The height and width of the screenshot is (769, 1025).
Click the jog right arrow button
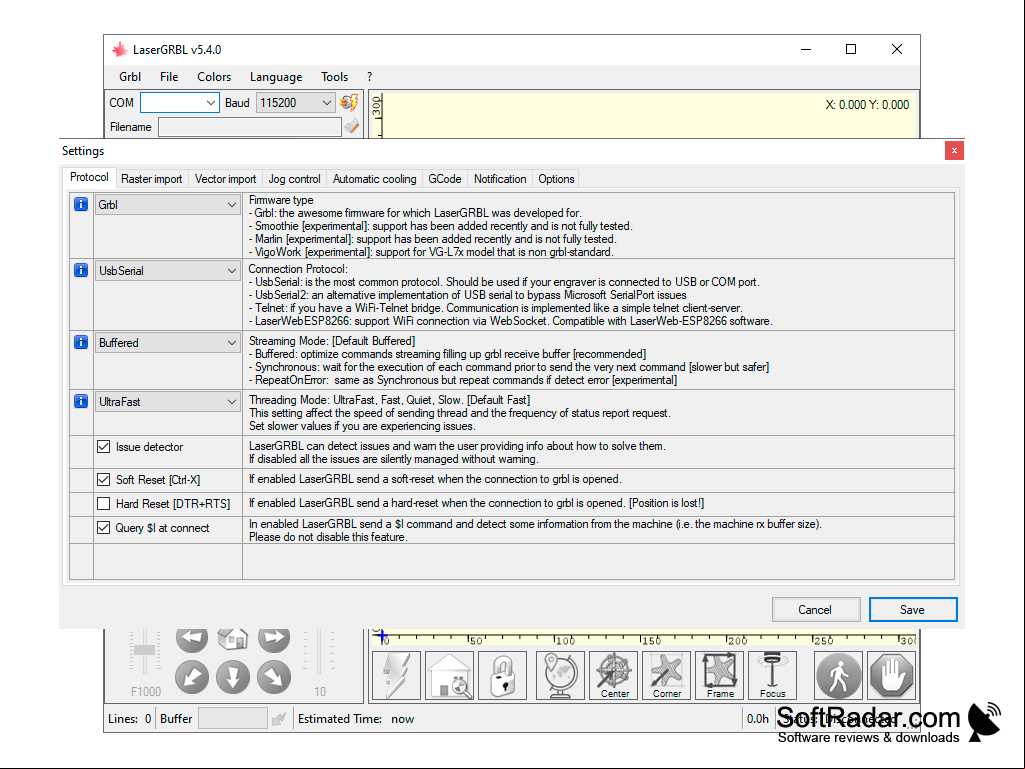click(274, 639)
